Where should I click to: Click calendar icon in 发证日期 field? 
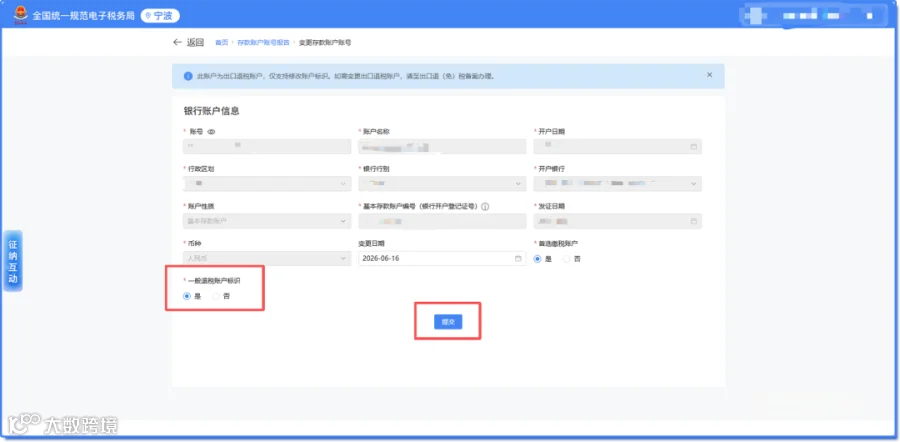pos(693,221)
